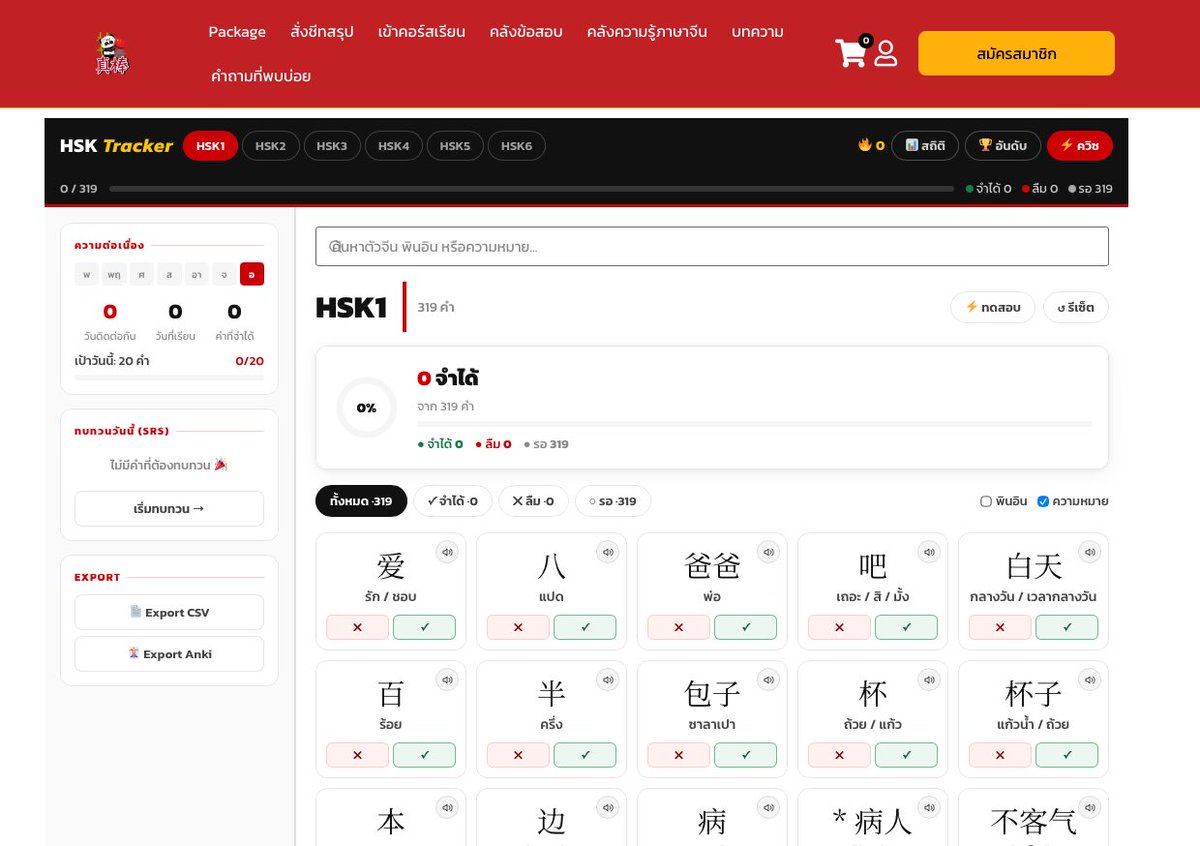Play audio for 爱 card
Screen dimensions: 1200x846
coord(447,551)
